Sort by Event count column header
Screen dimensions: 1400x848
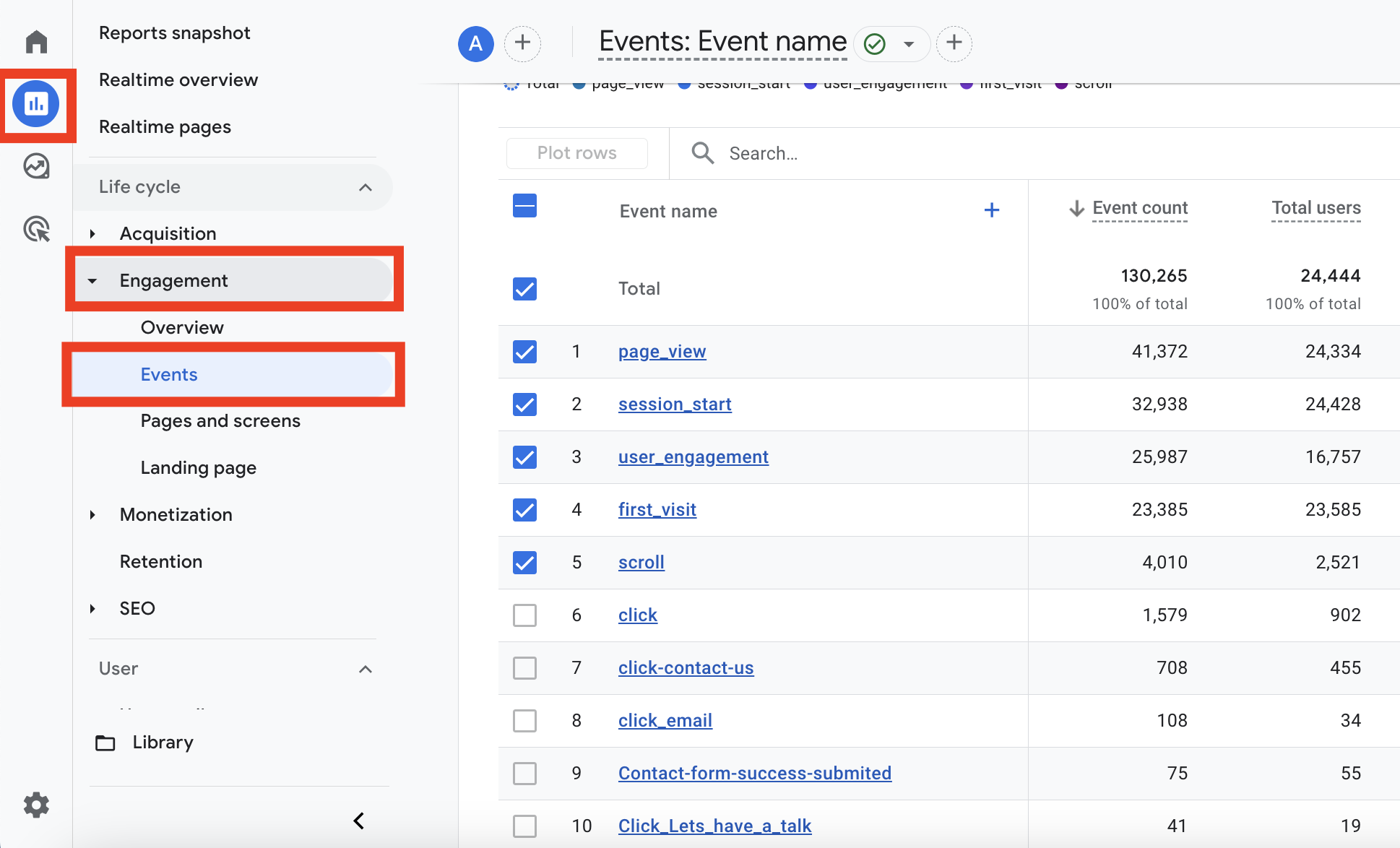click(1139, 208)
